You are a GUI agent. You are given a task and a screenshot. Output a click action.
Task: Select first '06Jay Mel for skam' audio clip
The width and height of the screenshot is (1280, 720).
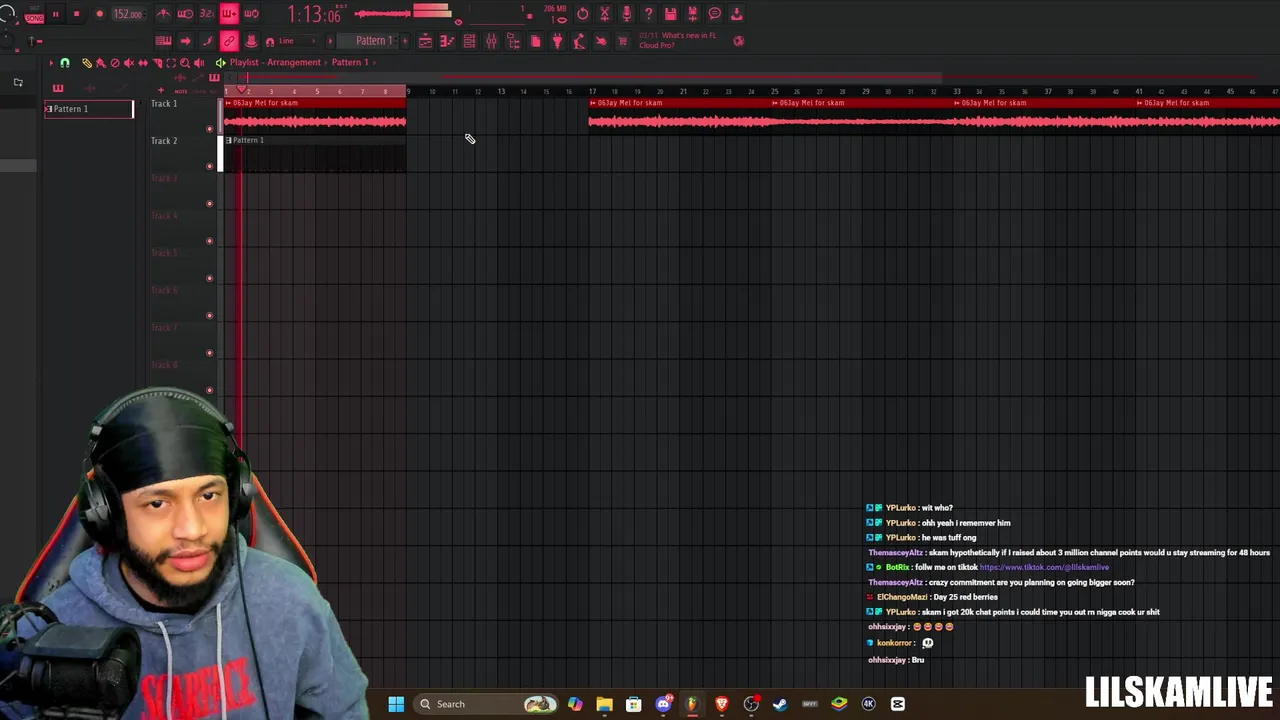pyautogui.click(x=315, y=115)
